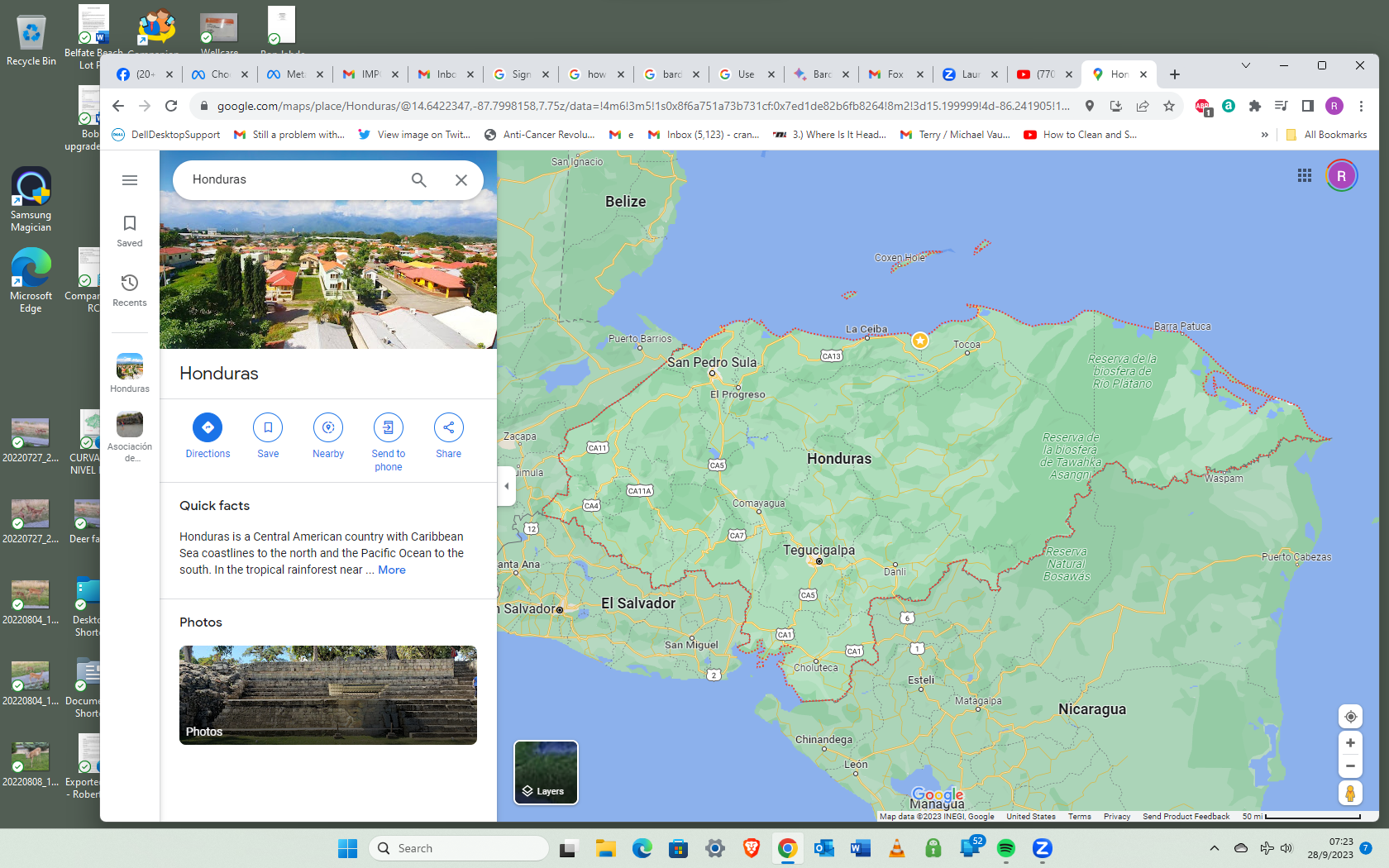Screen dimensions: 1389x868
Task: Open the Photos thumbnail of the ruins
Action: tap(327, 694)
